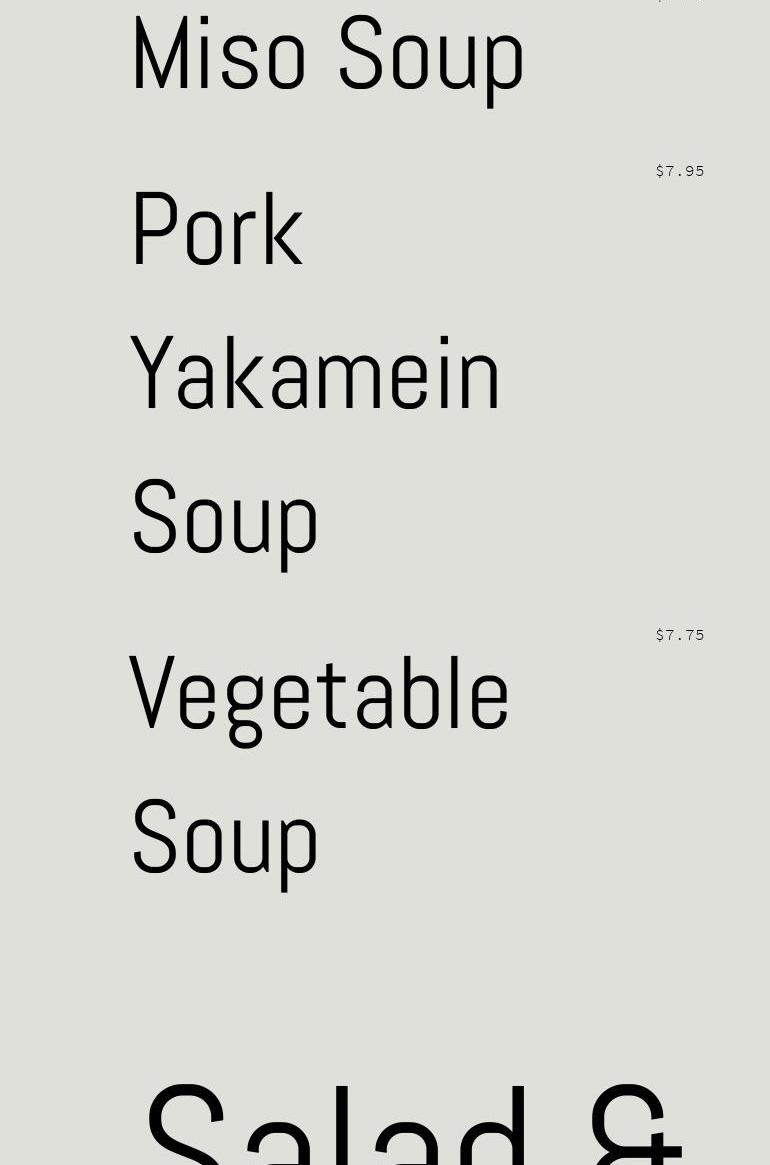Click the $7.75 price label
This screenshot has width=770, height=1165.
(680, 635)
